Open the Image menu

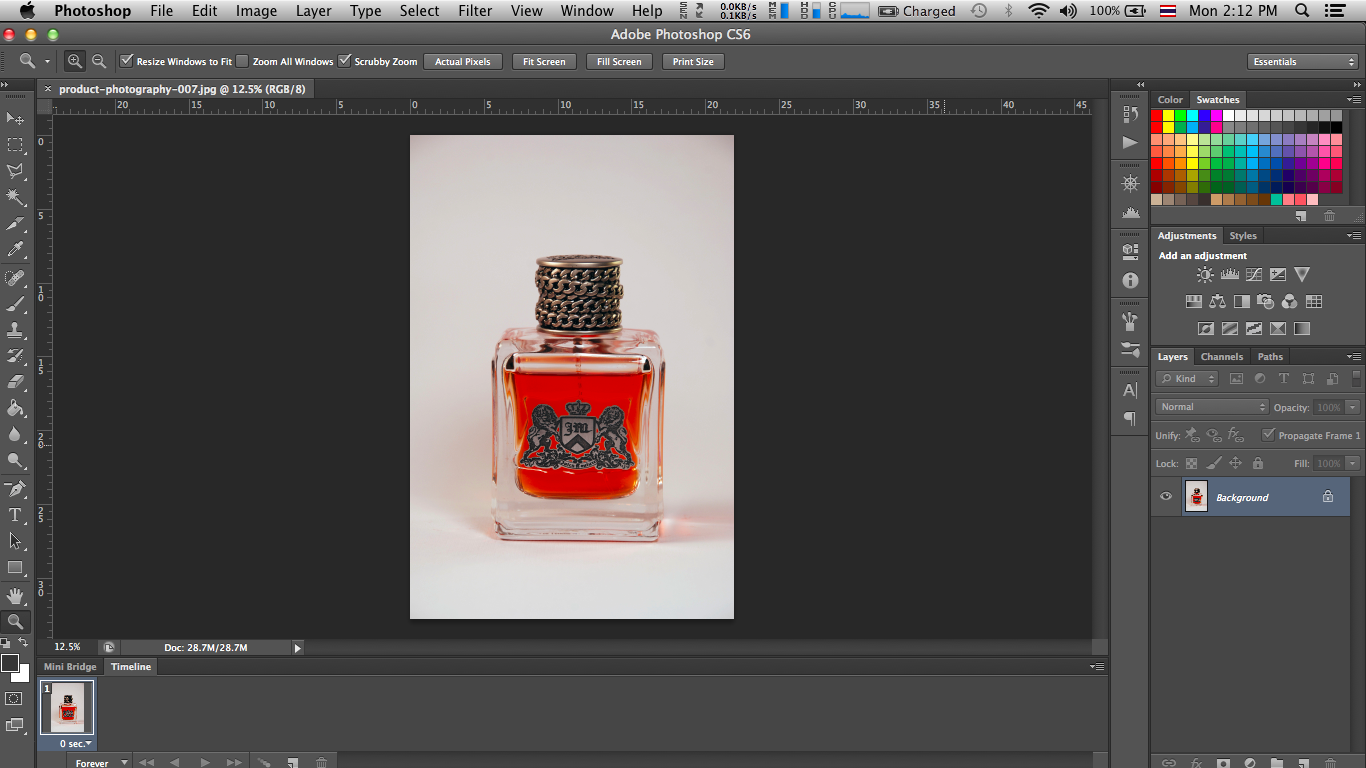pyautogui.click(x=256, y=11)
